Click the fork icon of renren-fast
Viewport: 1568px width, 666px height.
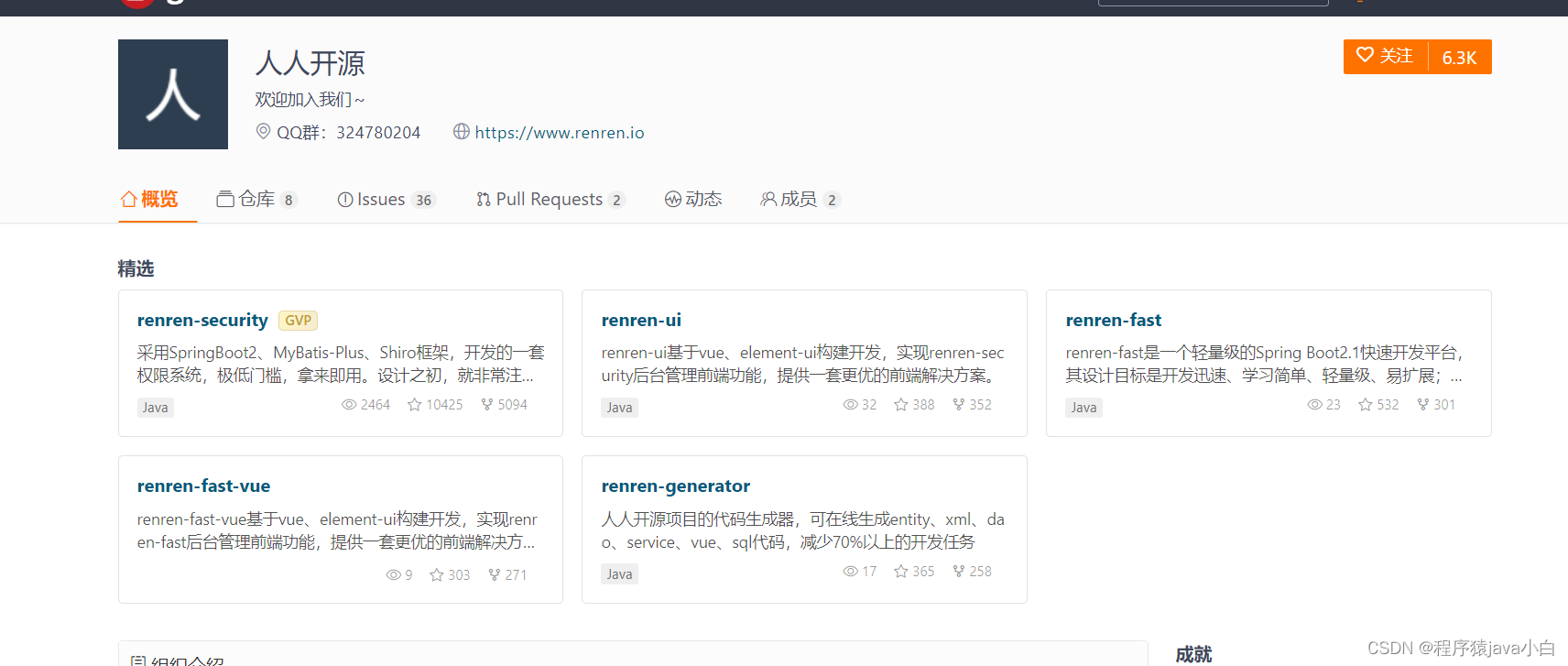1423,404
